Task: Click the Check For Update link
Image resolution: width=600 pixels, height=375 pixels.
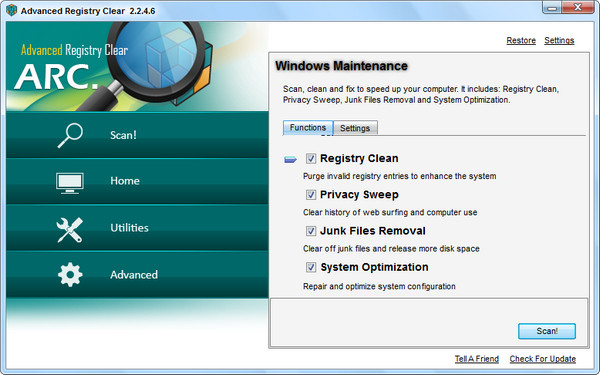Action: click(543, 359)
